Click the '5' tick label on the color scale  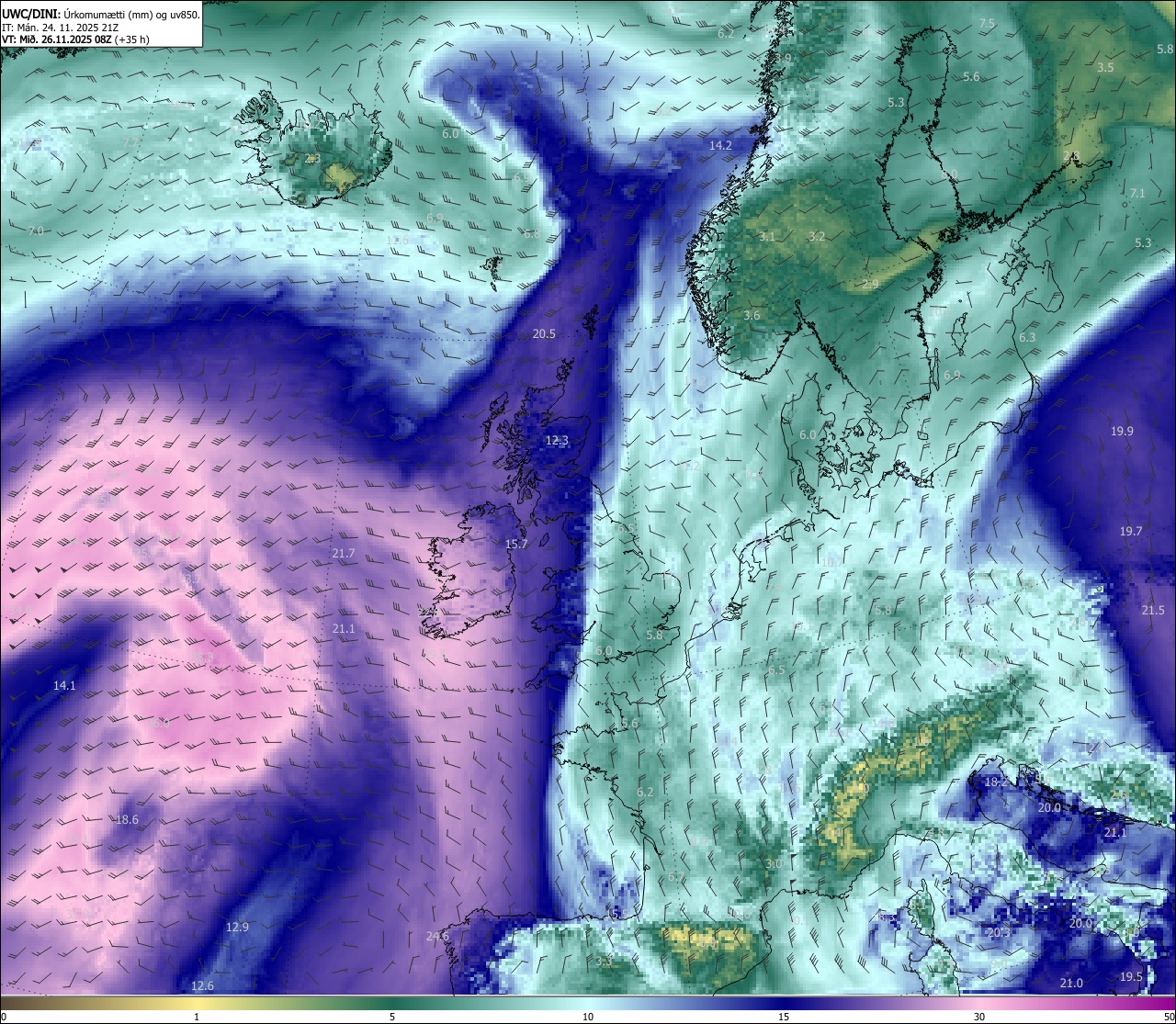pyautogui.click(x=392, y=1016)
